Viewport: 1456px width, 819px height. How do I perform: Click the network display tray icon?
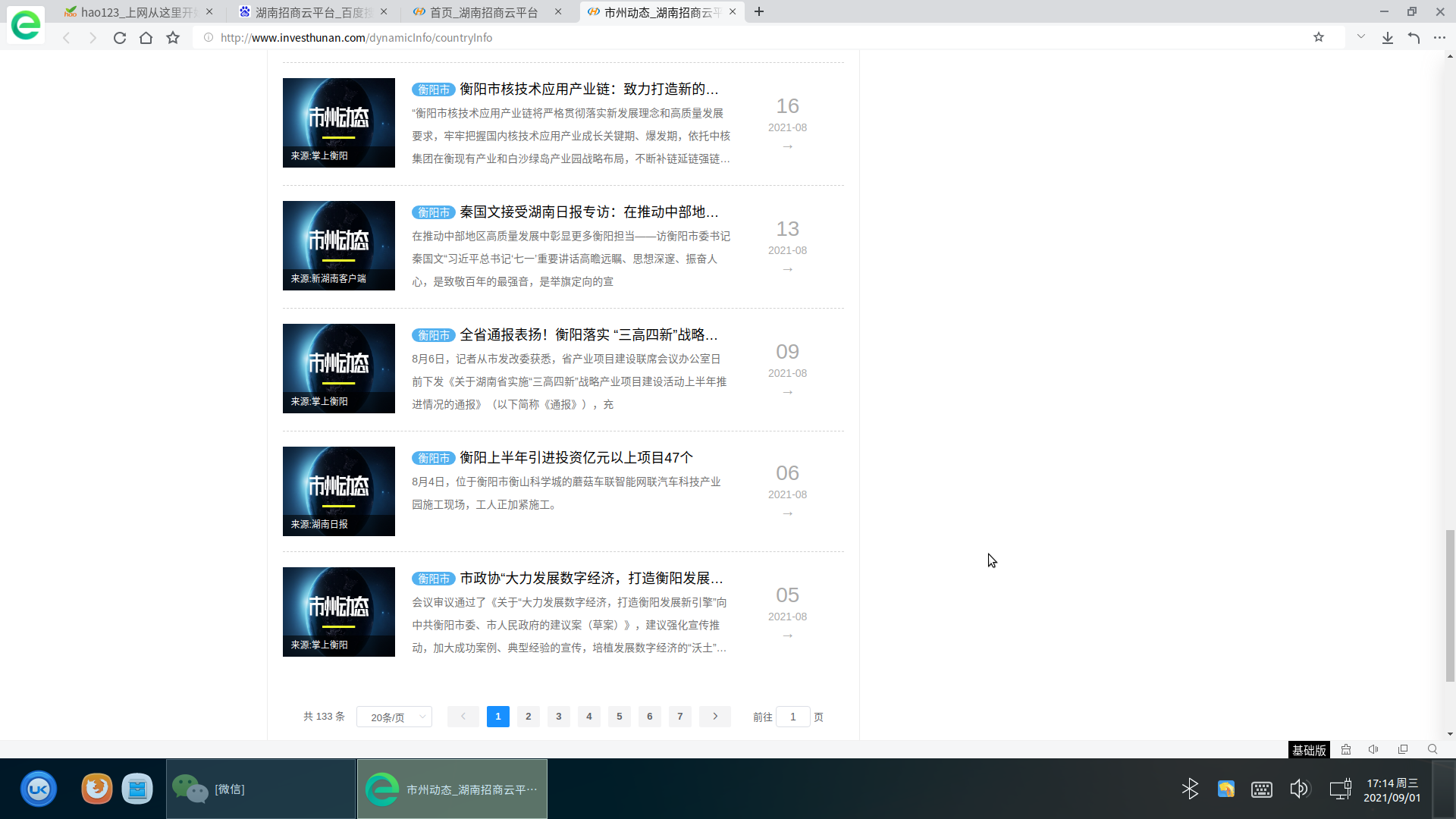(x=1340, y=789)
